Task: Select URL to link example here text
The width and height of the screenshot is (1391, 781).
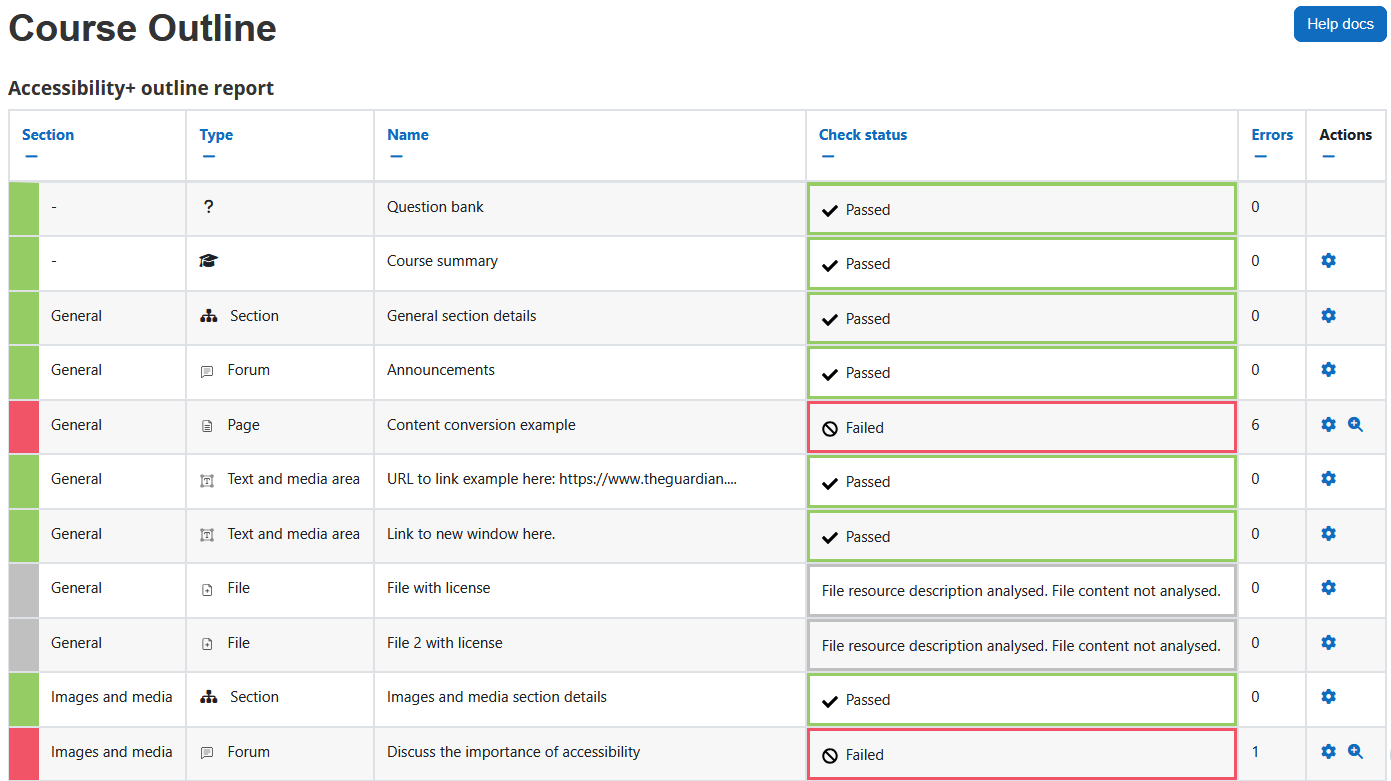Action: coord(562,479)
